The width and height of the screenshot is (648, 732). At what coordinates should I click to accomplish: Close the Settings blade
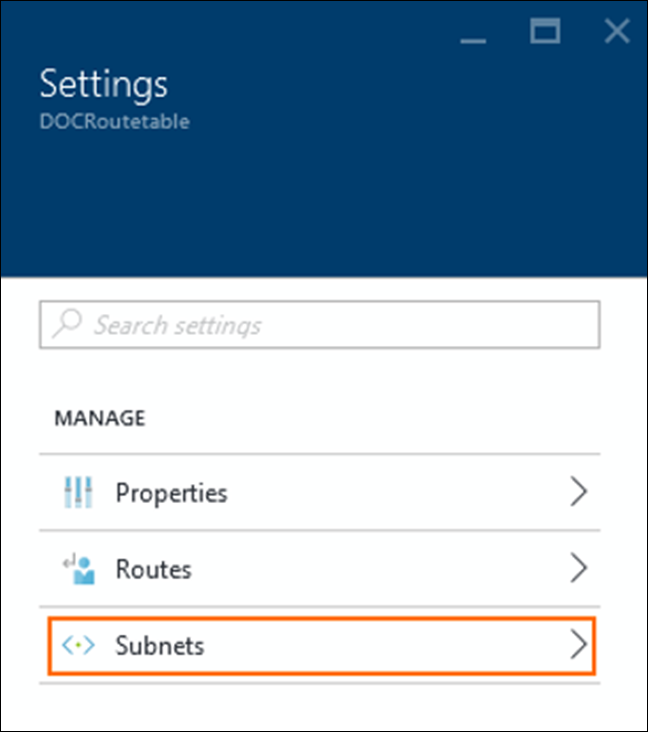pos(617,31)
